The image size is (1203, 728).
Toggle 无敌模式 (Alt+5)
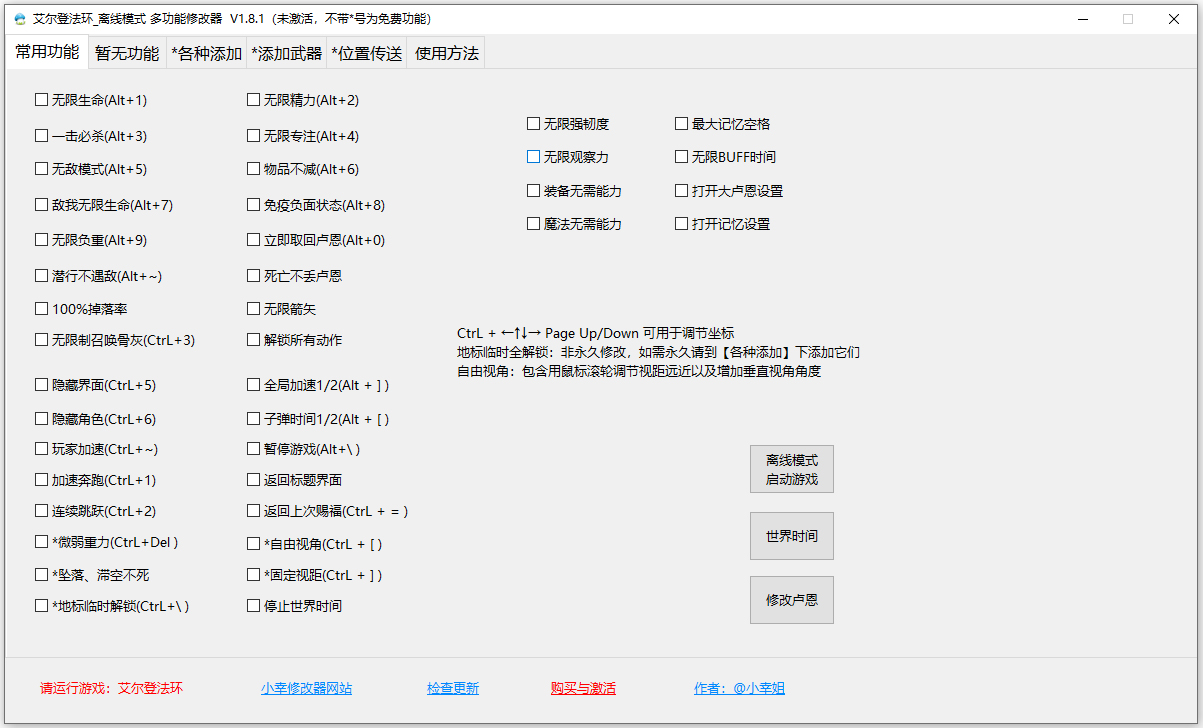41,169
